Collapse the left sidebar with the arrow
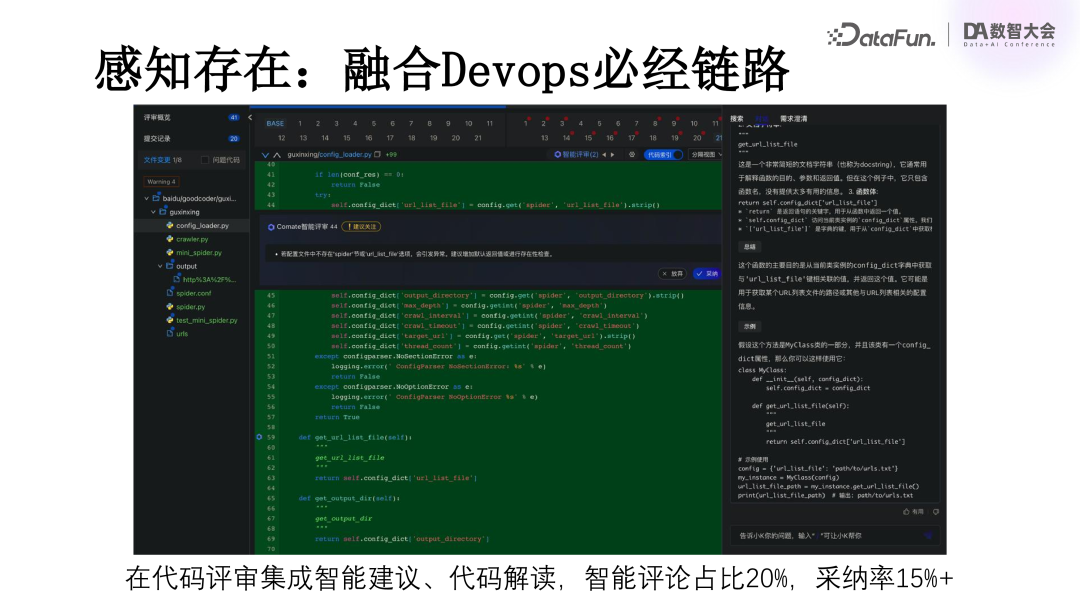 [x=250, y=118]
